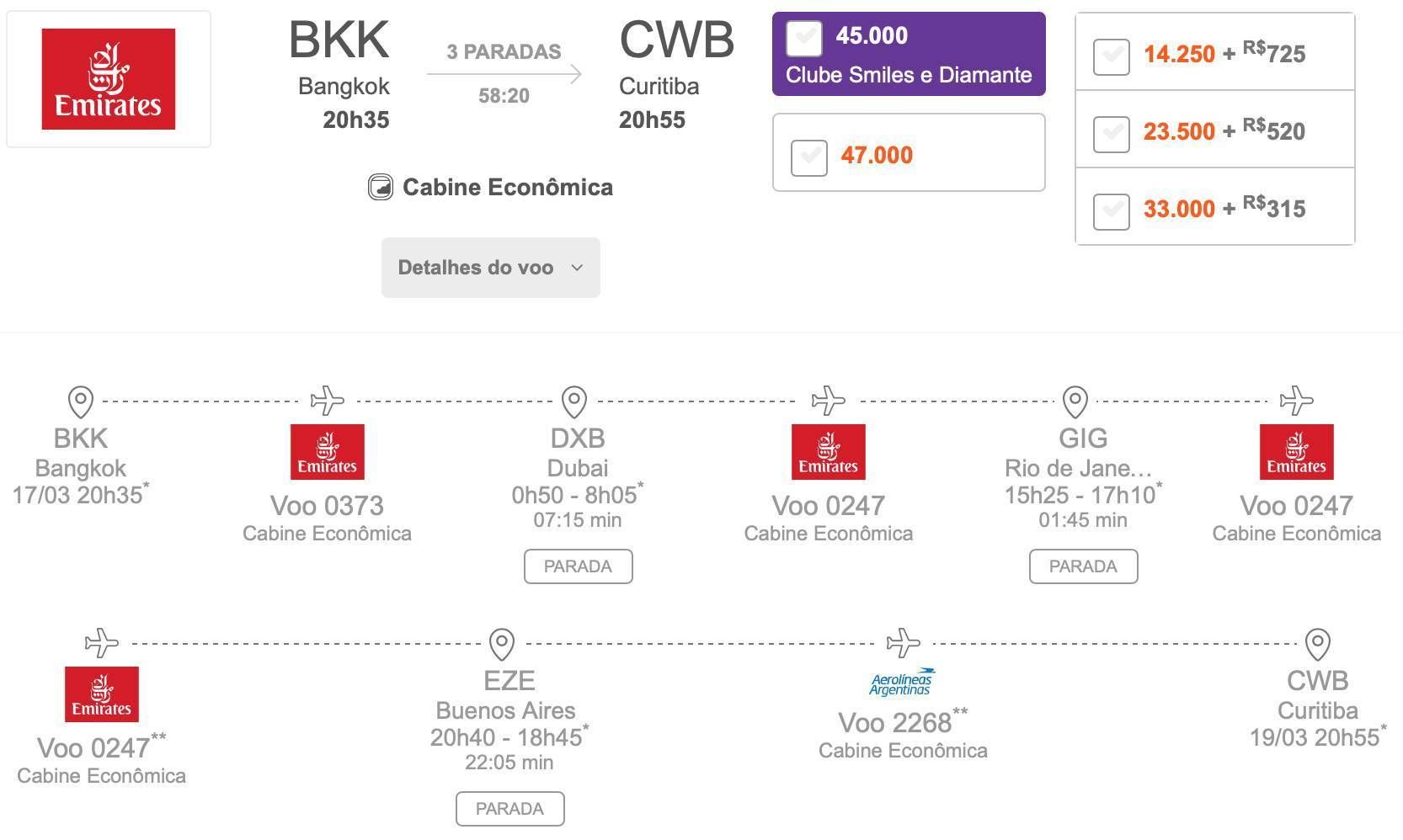Choose the 33.000 + R$315 fare checkbox
1403x840 pixels.
(1111, 211)
